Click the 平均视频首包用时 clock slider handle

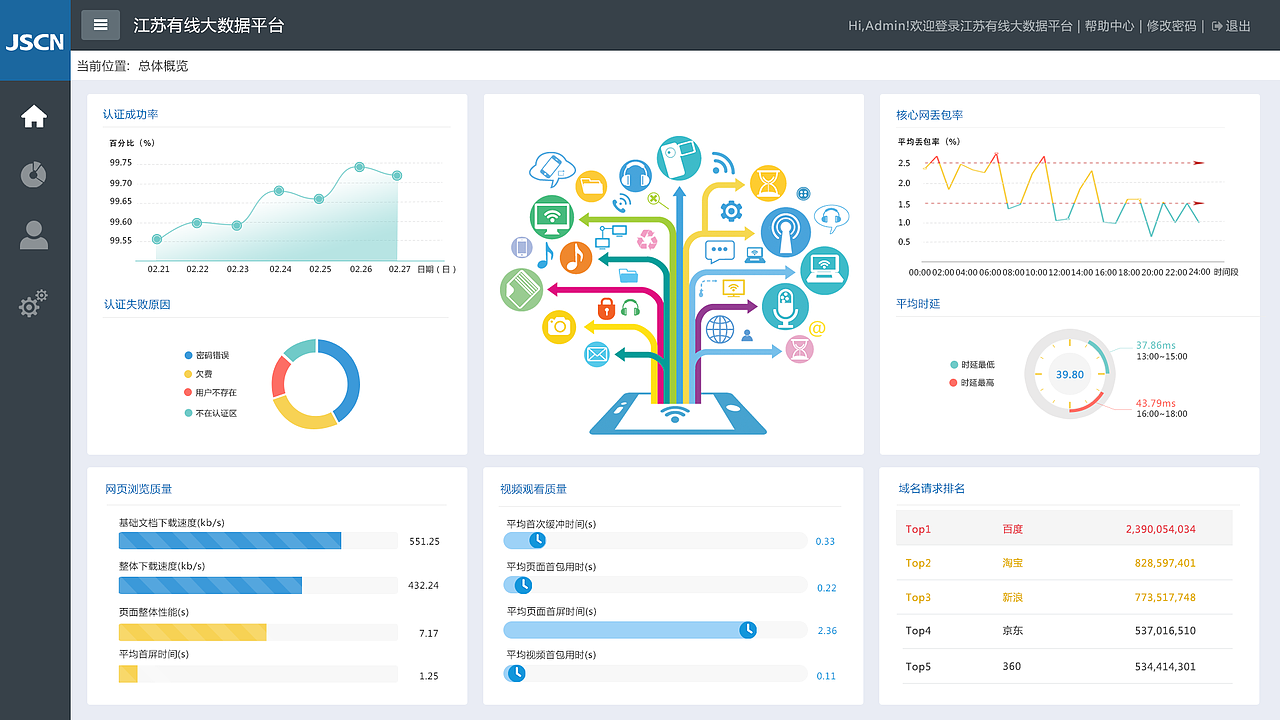pyautogui.click(x=516, y=674)
